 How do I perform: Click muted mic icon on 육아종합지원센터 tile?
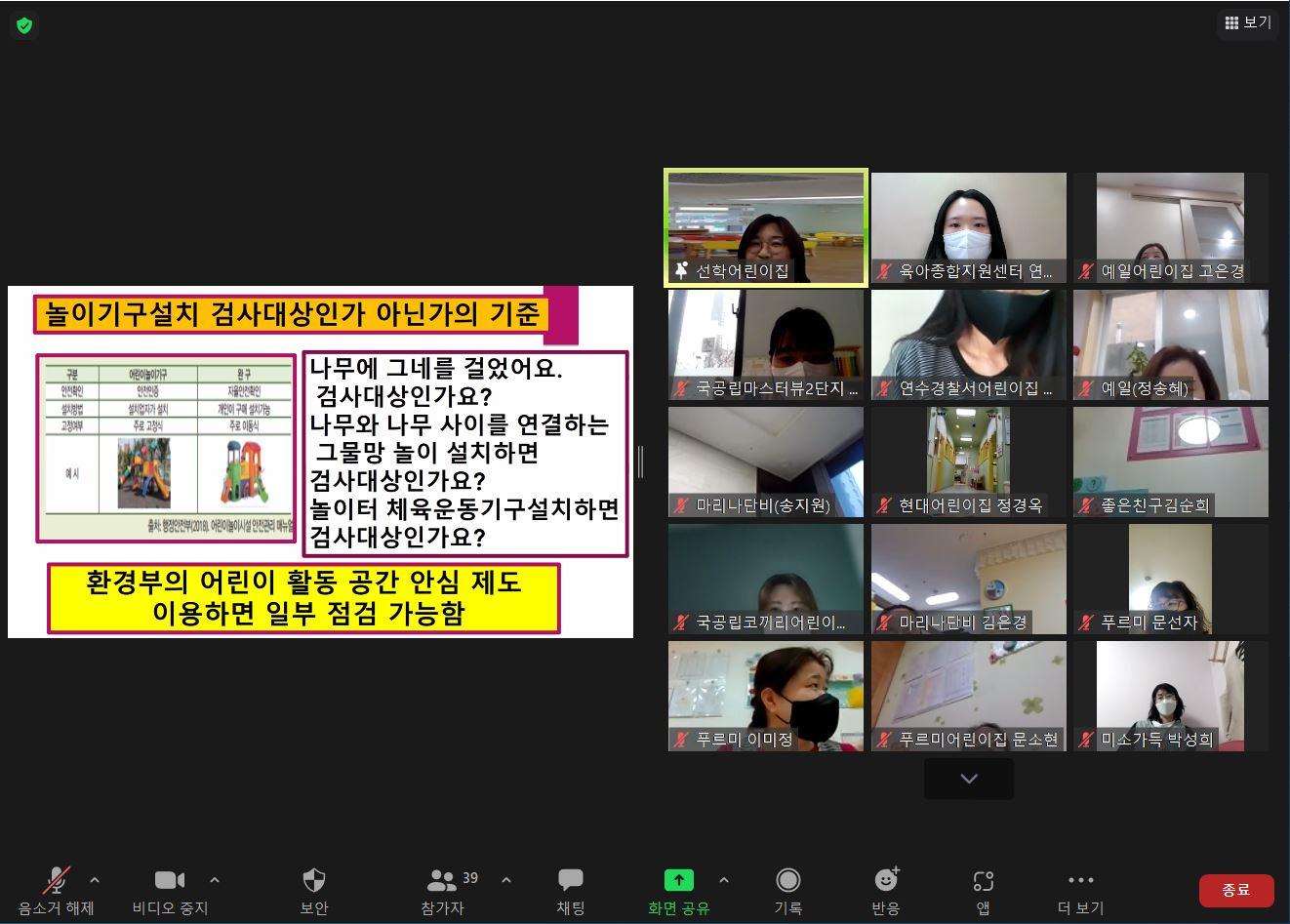click(884, 271)
